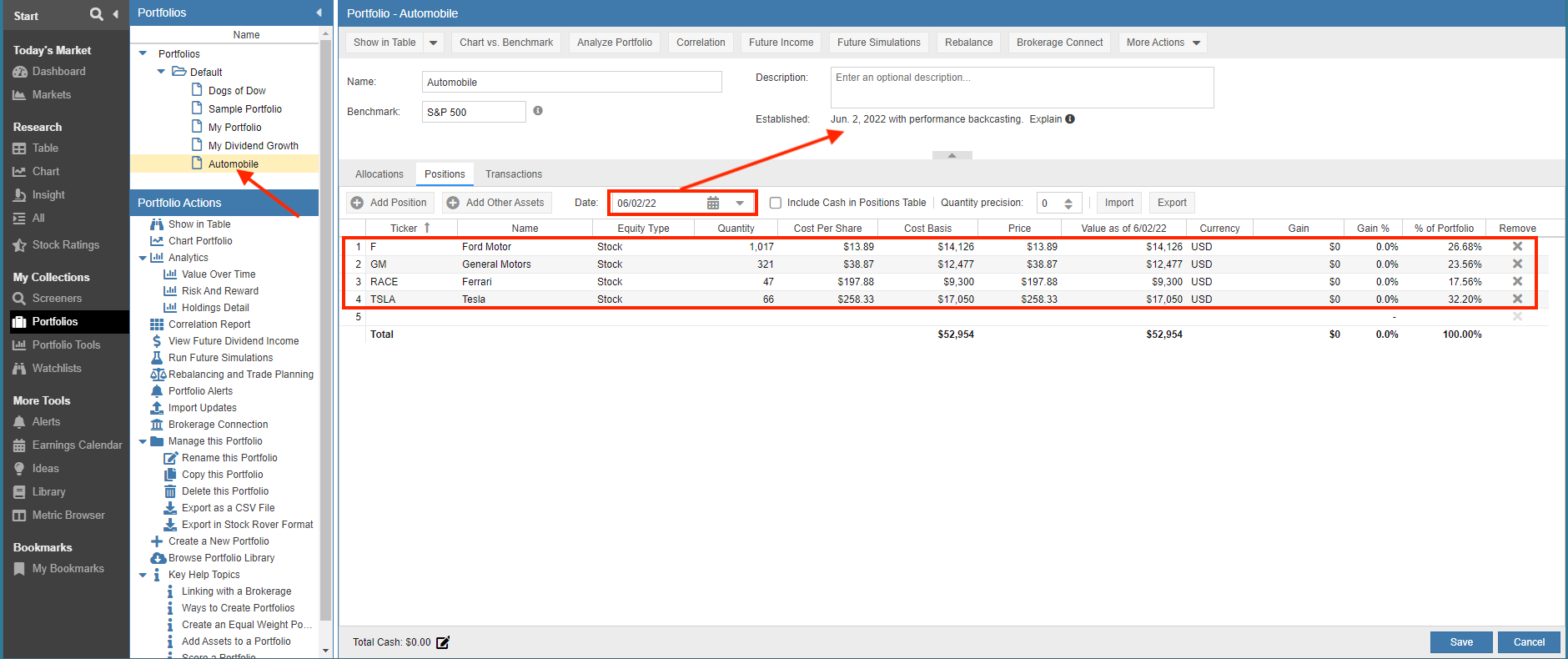Cancel portfolio changes
This screenshot has width=1568, height=659.
[1529, 642]
